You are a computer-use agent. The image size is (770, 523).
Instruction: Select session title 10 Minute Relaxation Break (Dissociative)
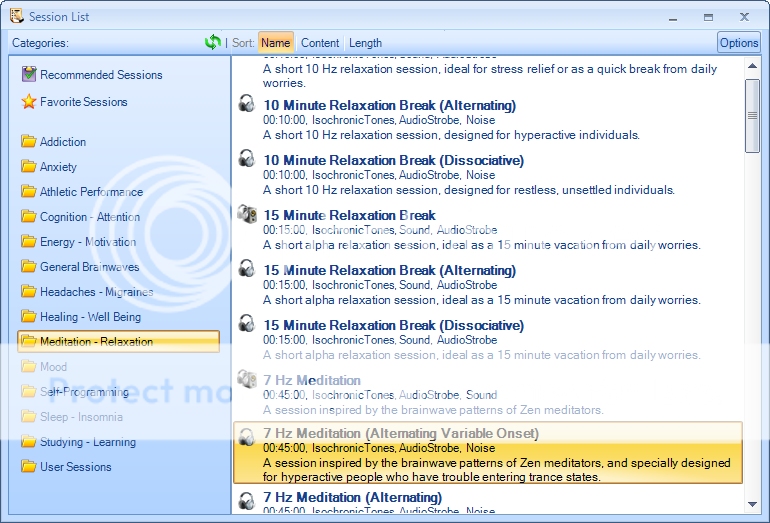click(393, 161)
